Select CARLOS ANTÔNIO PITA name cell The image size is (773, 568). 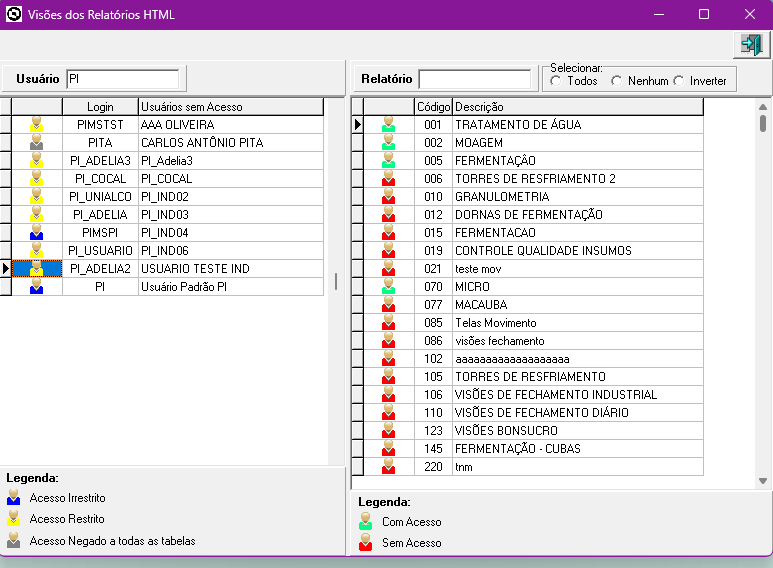231,142
